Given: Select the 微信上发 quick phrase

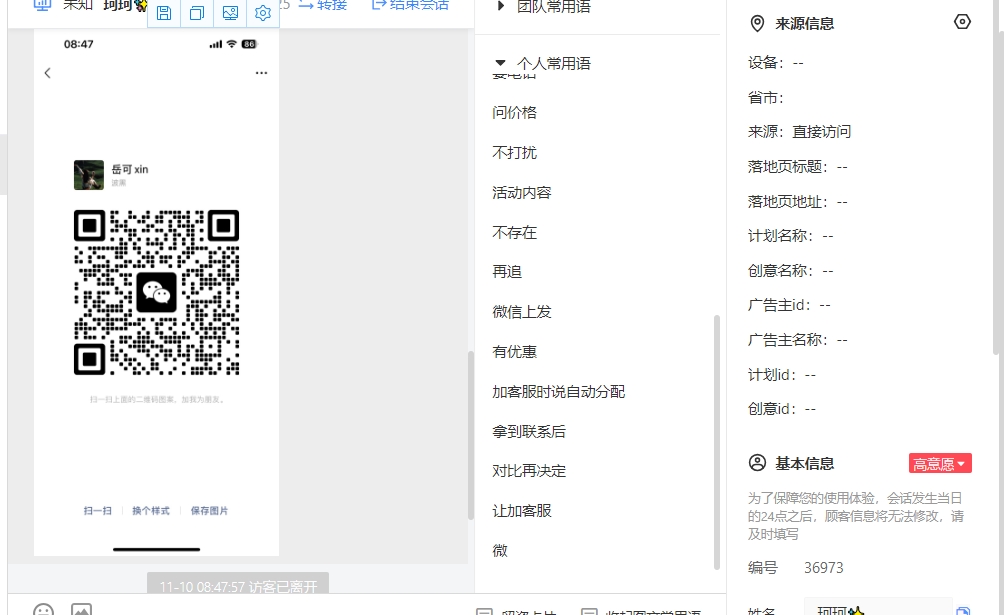Looking at the screenshot, I should 522,312.
